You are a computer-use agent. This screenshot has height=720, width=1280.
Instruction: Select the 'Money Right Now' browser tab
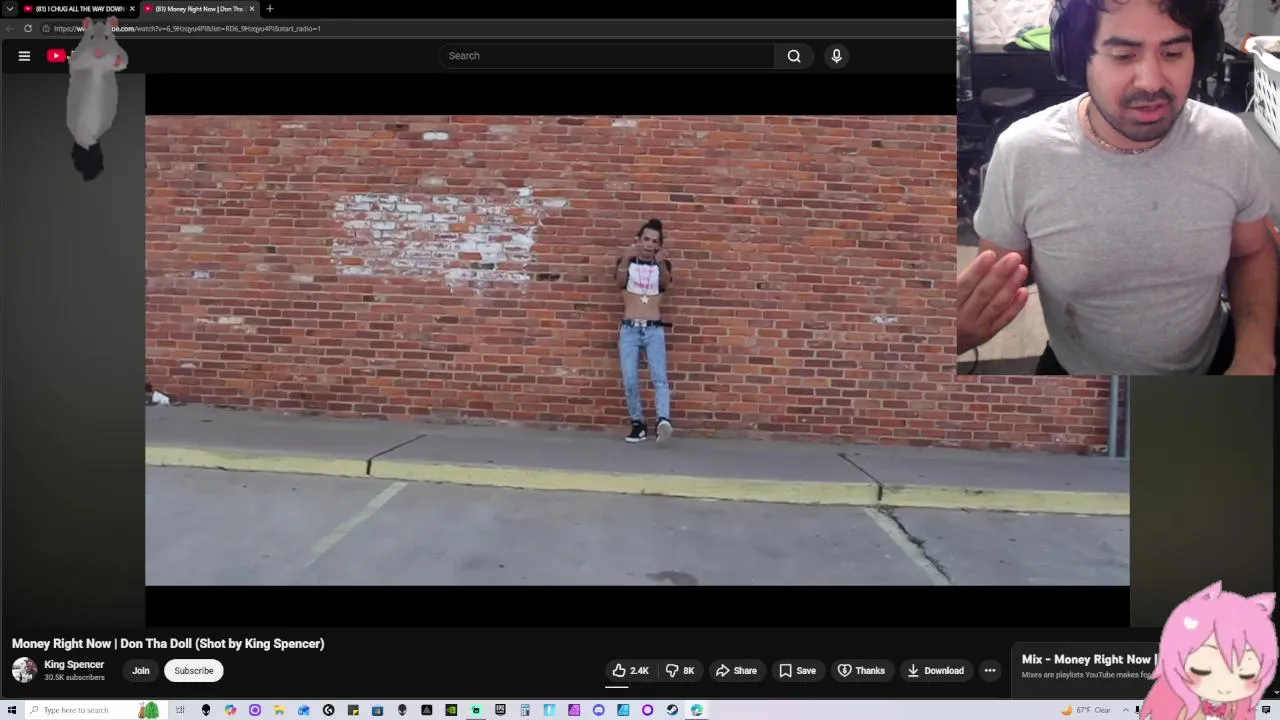(199, 9)
